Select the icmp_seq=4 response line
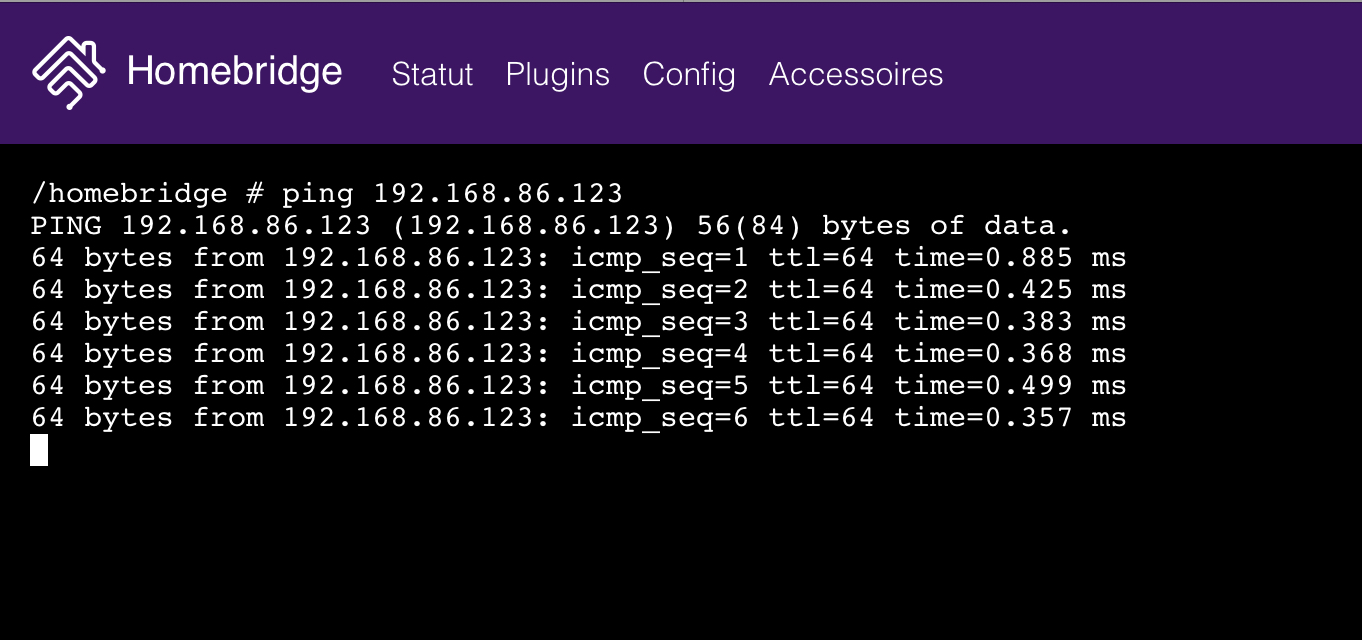This screenshot has width=1362, height=640. [x=578, y=353]
